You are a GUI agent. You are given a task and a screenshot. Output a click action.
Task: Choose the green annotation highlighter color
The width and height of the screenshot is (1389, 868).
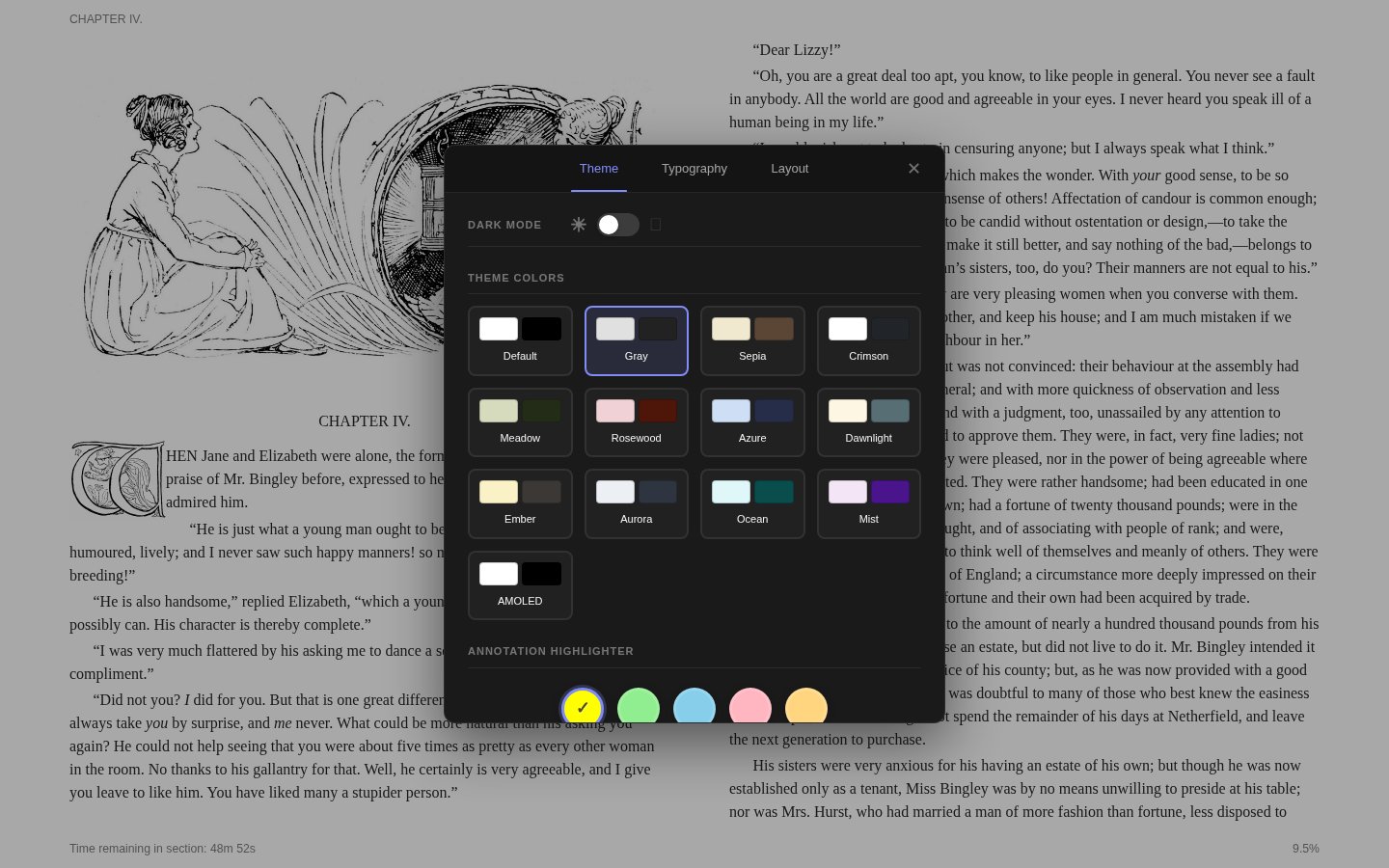pyautogui.click(x=639, y=707)
